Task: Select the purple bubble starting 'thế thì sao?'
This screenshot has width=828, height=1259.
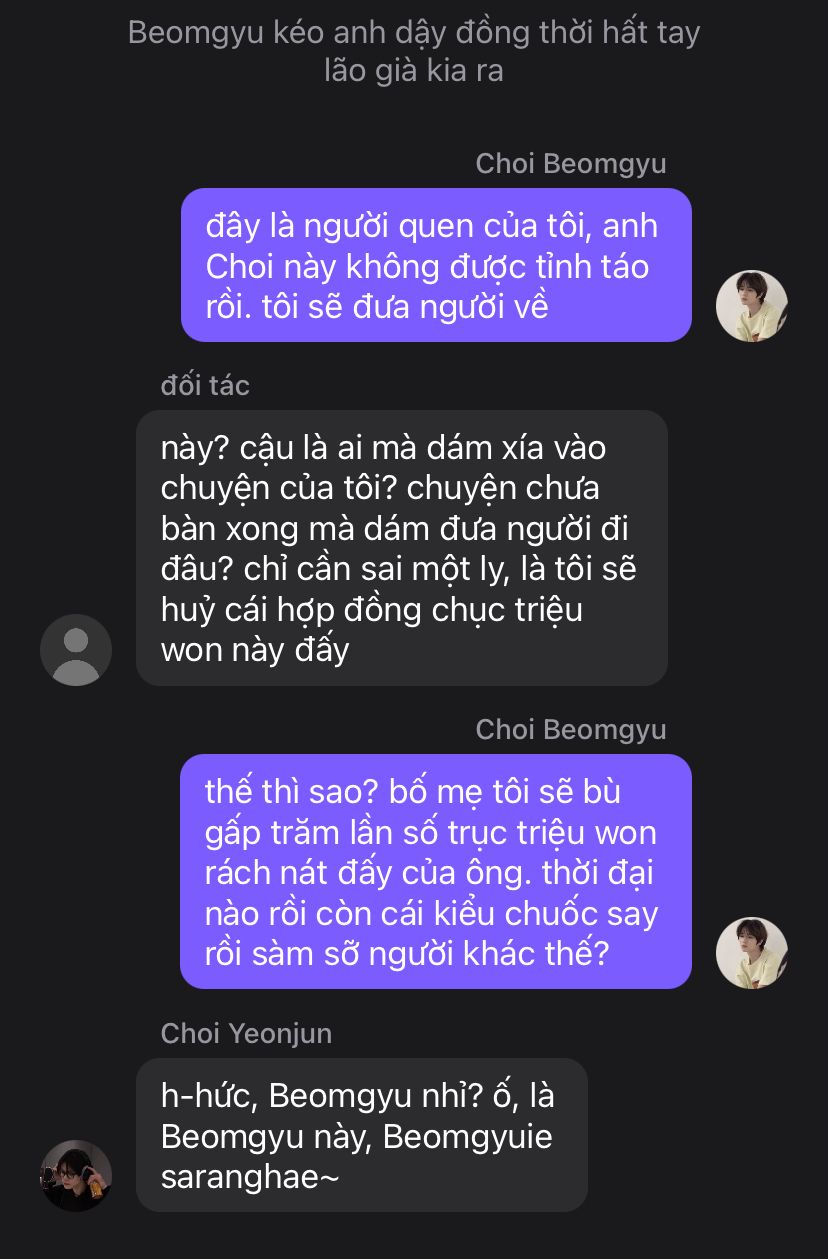Action: (436, 871)
